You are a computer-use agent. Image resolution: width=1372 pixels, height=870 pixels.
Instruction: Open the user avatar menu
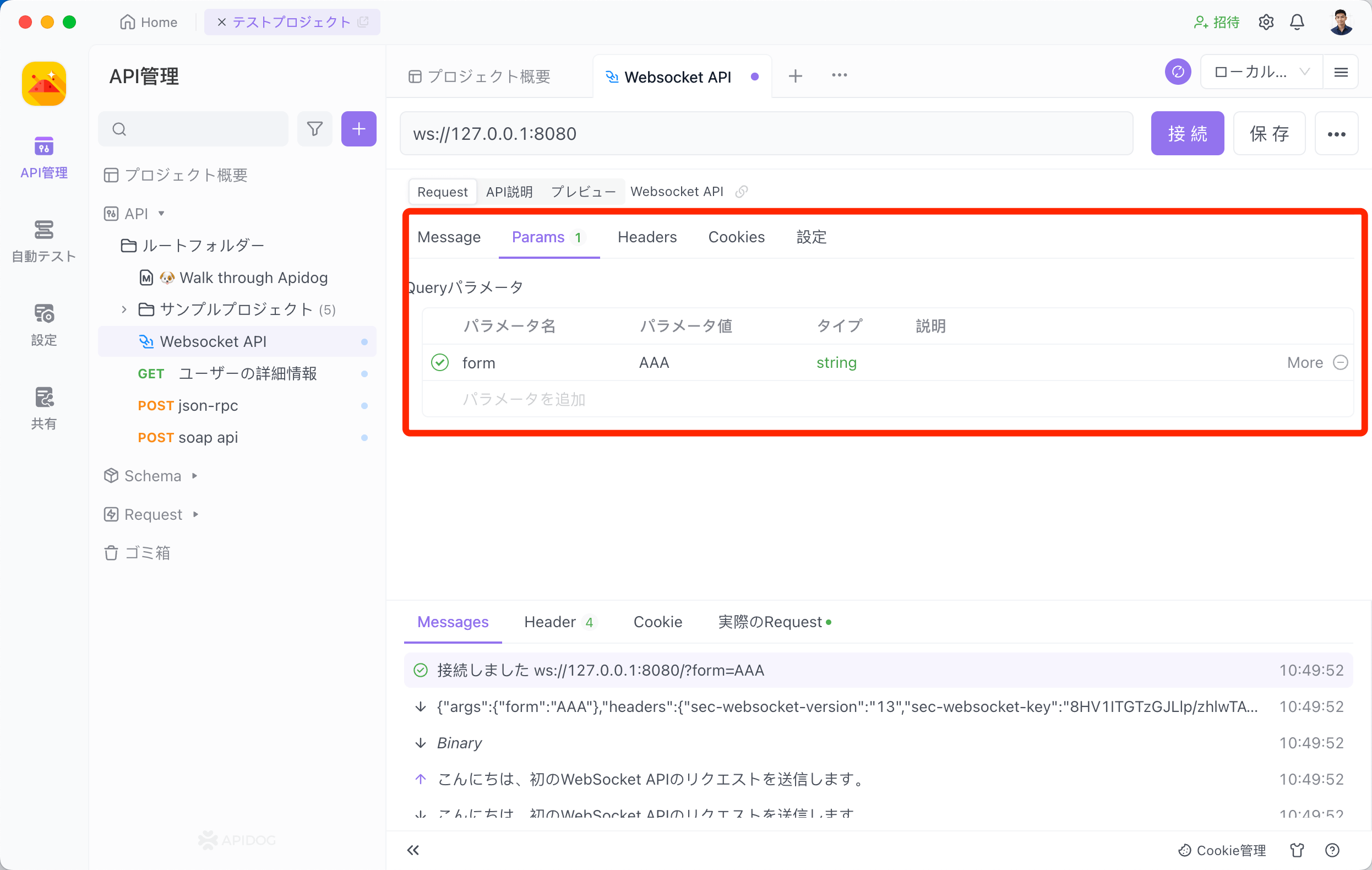[1341, 22]
